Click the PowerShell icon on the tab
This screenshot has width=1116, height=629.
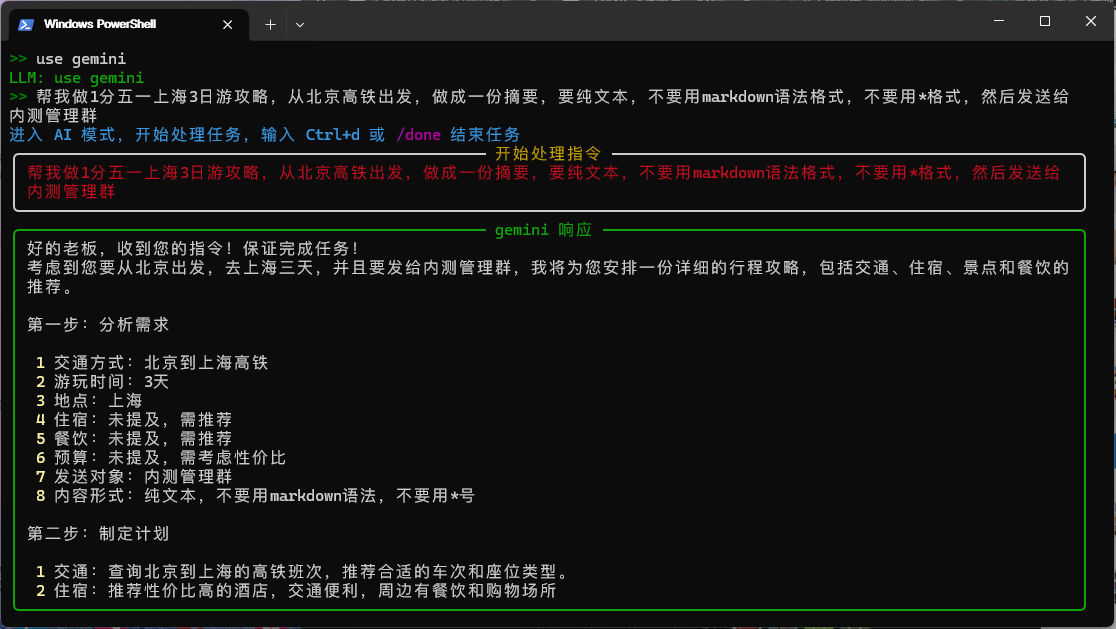tap(26, 25)
